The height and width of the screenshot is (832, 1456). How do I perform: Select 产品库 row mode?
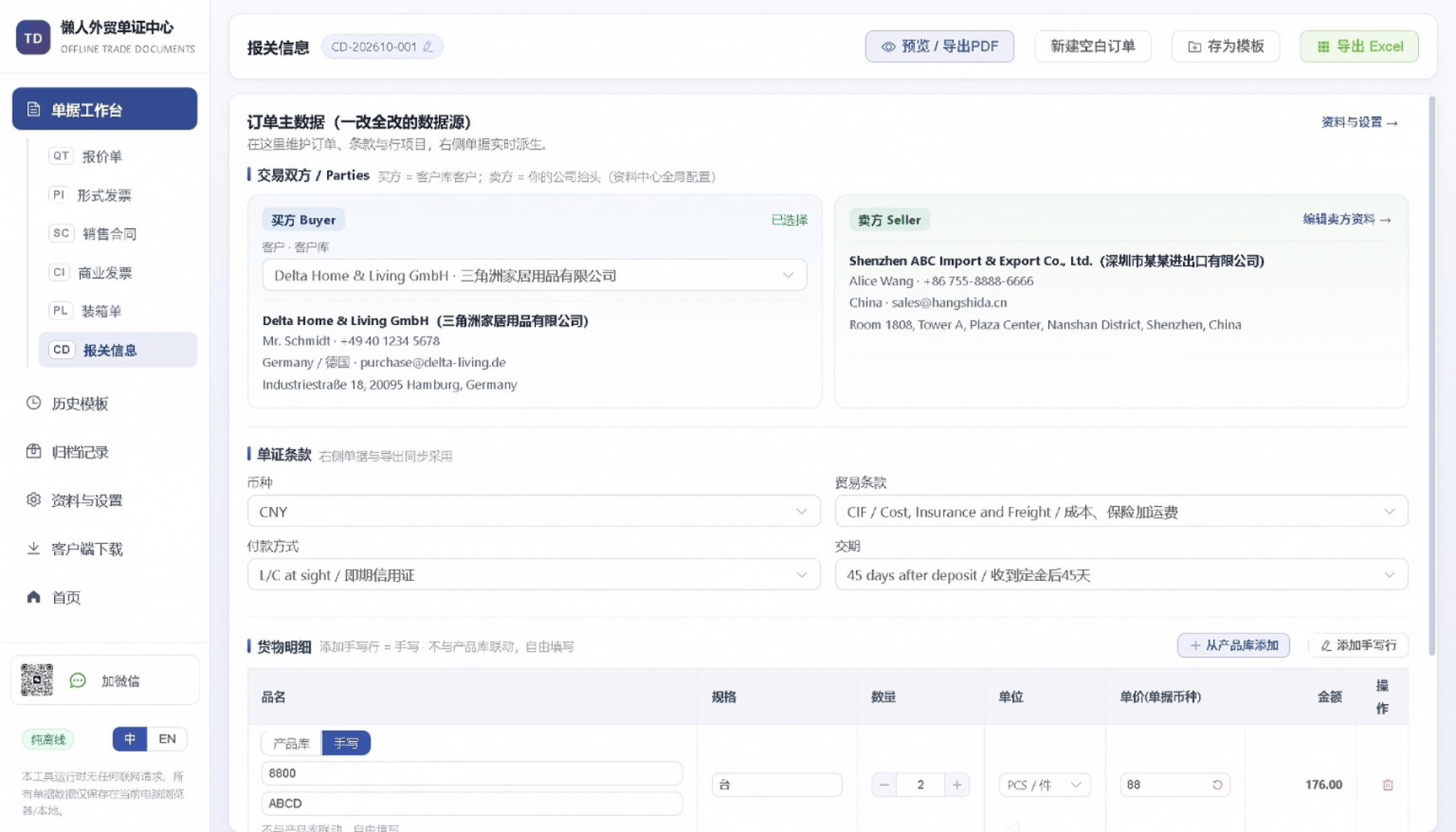[292, 743]
